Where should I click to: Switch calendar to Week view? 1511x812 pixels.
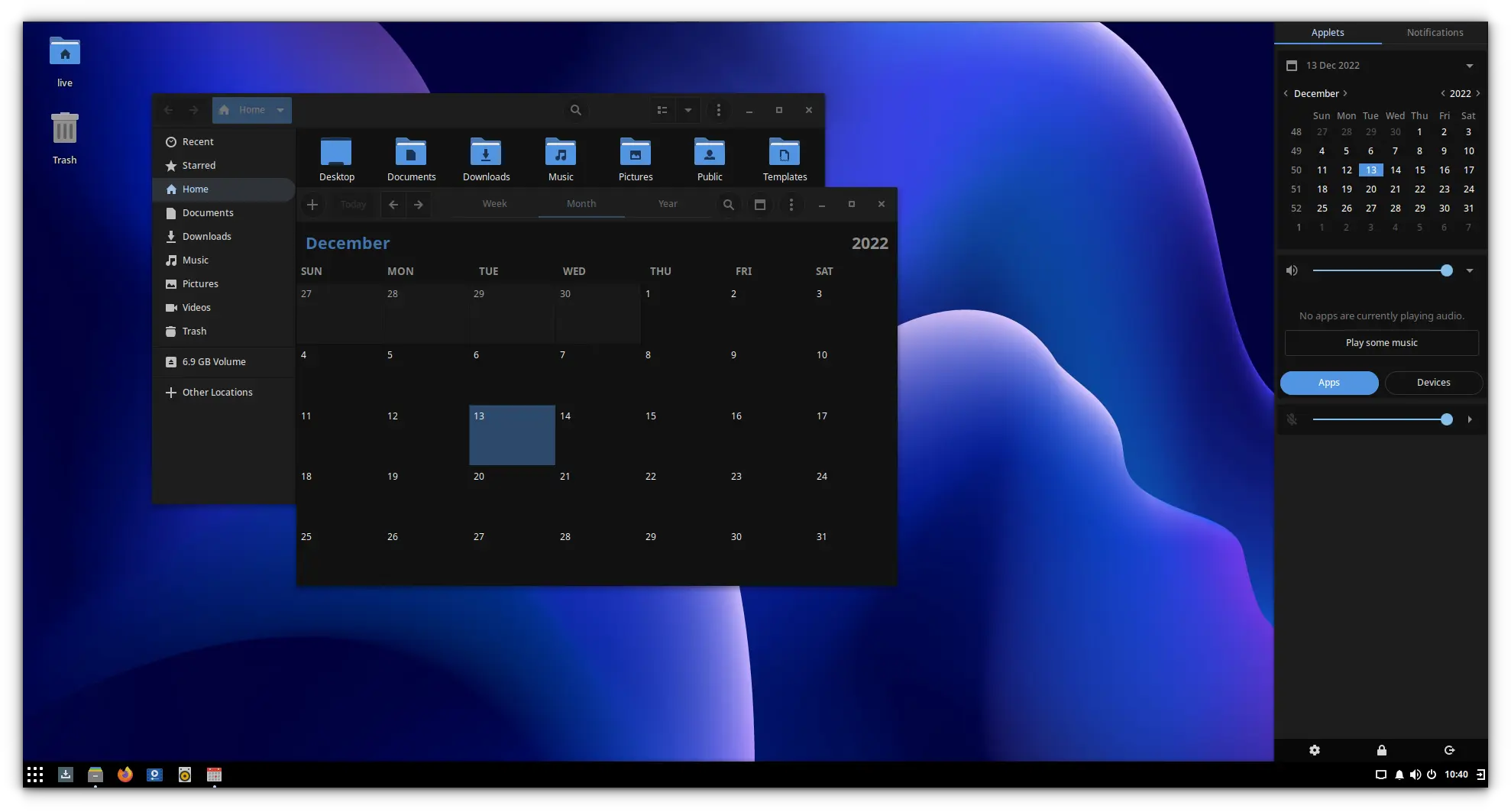(495, 204)
